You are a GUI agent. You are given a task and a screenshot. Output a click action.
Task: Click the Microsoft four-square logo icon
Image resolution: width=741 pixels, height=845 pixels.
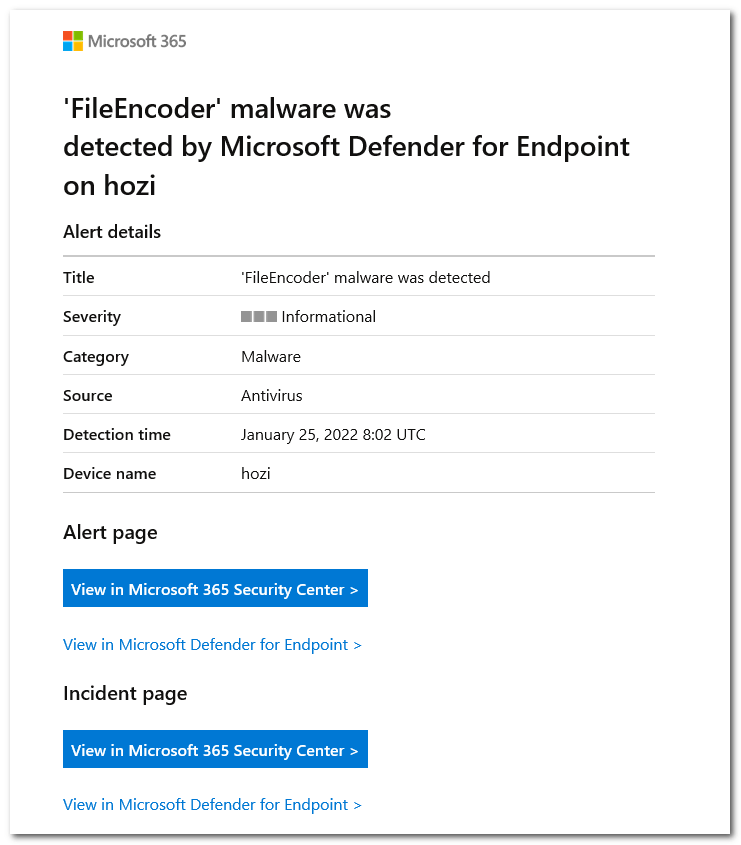73,41
